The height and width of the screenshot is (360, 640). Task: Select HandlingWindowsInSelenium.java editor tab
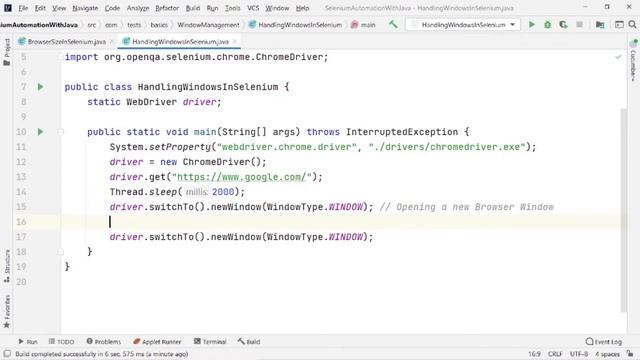coord(180,42)
